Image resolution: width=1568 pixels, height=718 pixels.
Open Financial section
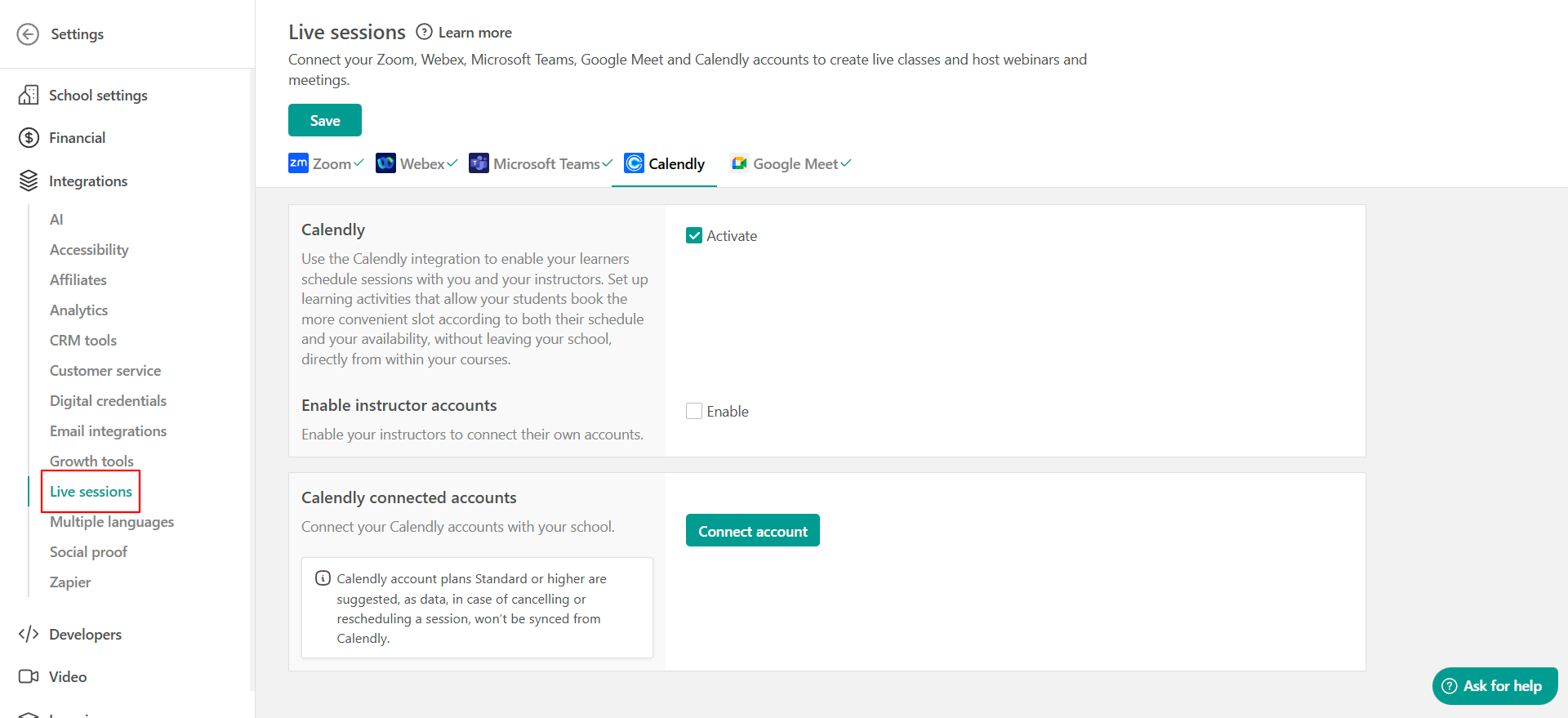coord(77,138)
